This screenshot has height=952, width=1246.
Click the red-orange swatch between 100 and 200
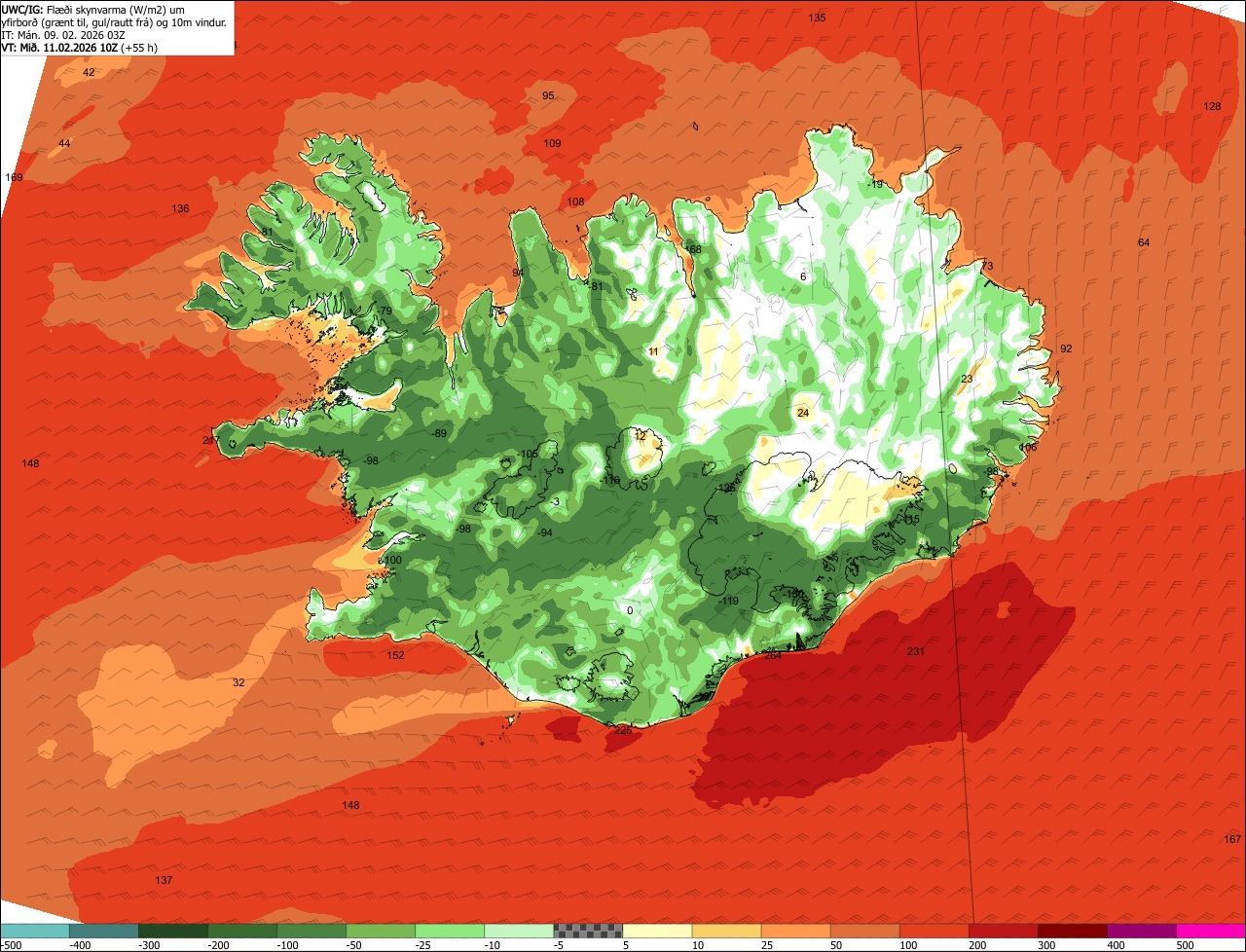[934, 931]
